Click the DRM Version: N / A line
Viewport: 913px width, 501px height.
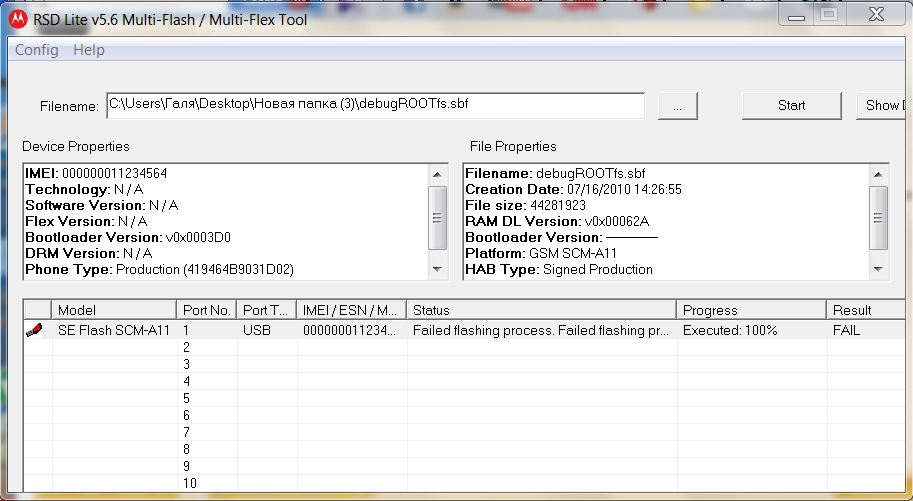(x=89, y=253)
